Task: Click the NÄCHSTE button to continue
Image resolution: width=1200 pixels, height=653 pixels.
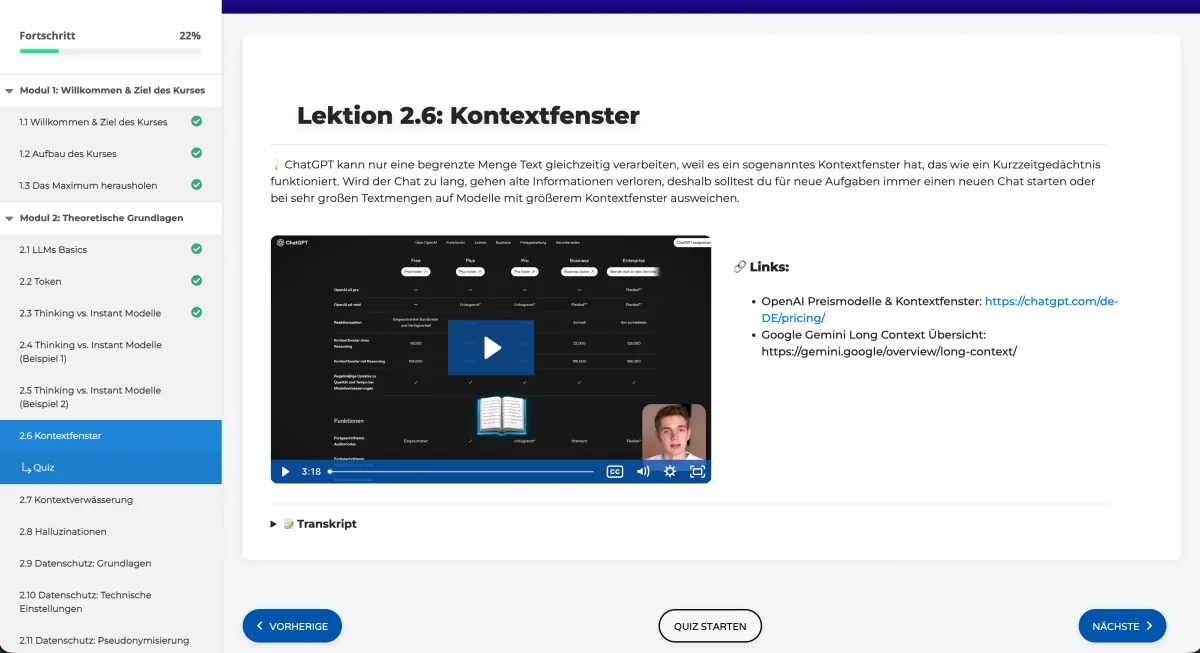Action: click(x=1122, y=625)
